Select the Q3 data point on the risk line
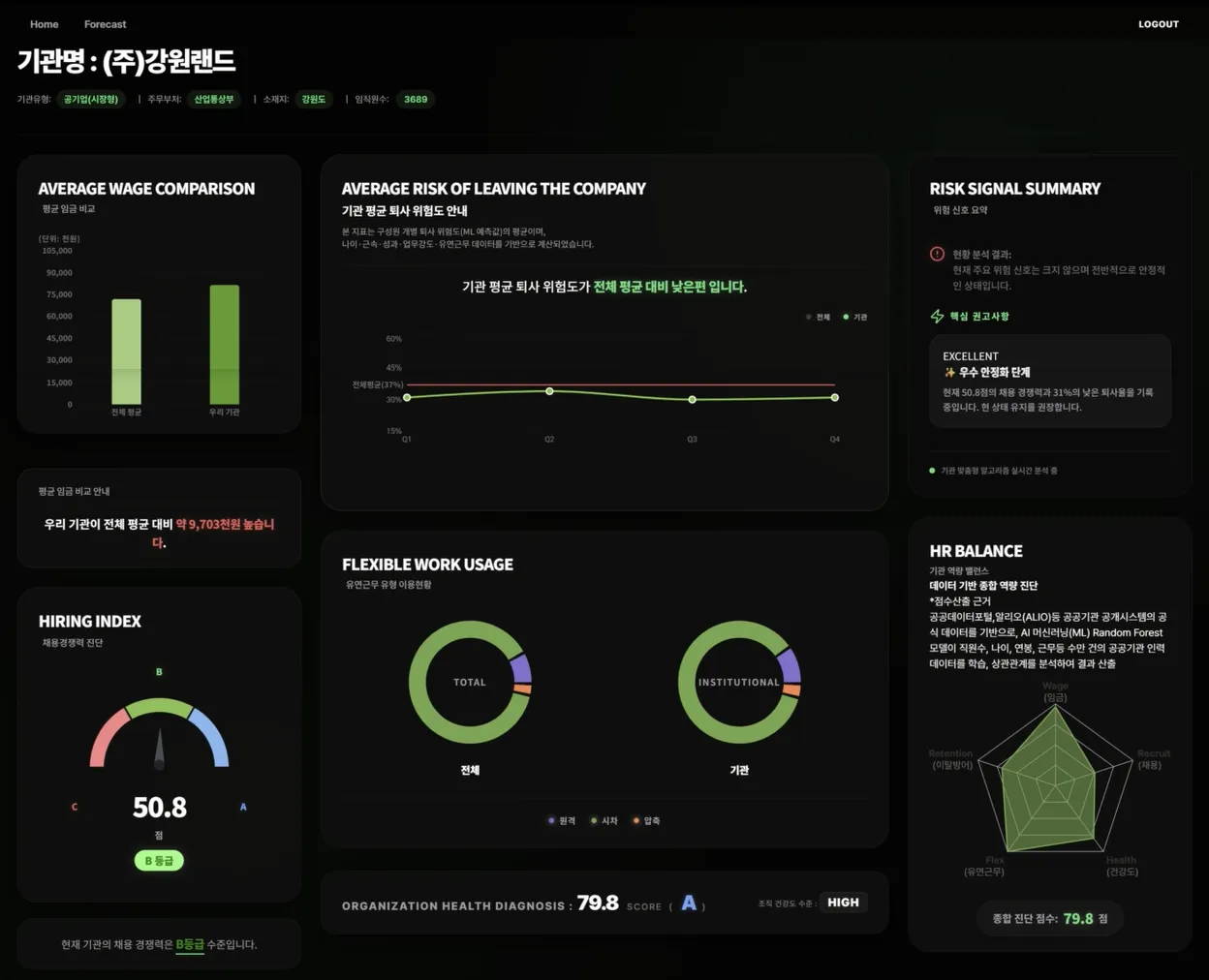Screen dimensions: 1209x980 pyautogui.click(x=692, y=399)
